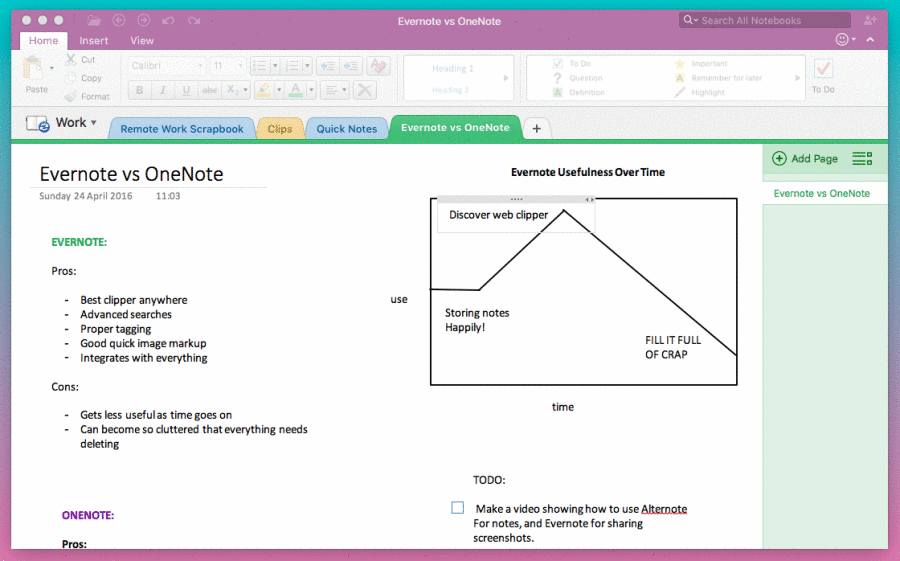This screenshot has width=900, height=561.
Task: Click the delete X button in ribbon
Action: coord(364,90)
